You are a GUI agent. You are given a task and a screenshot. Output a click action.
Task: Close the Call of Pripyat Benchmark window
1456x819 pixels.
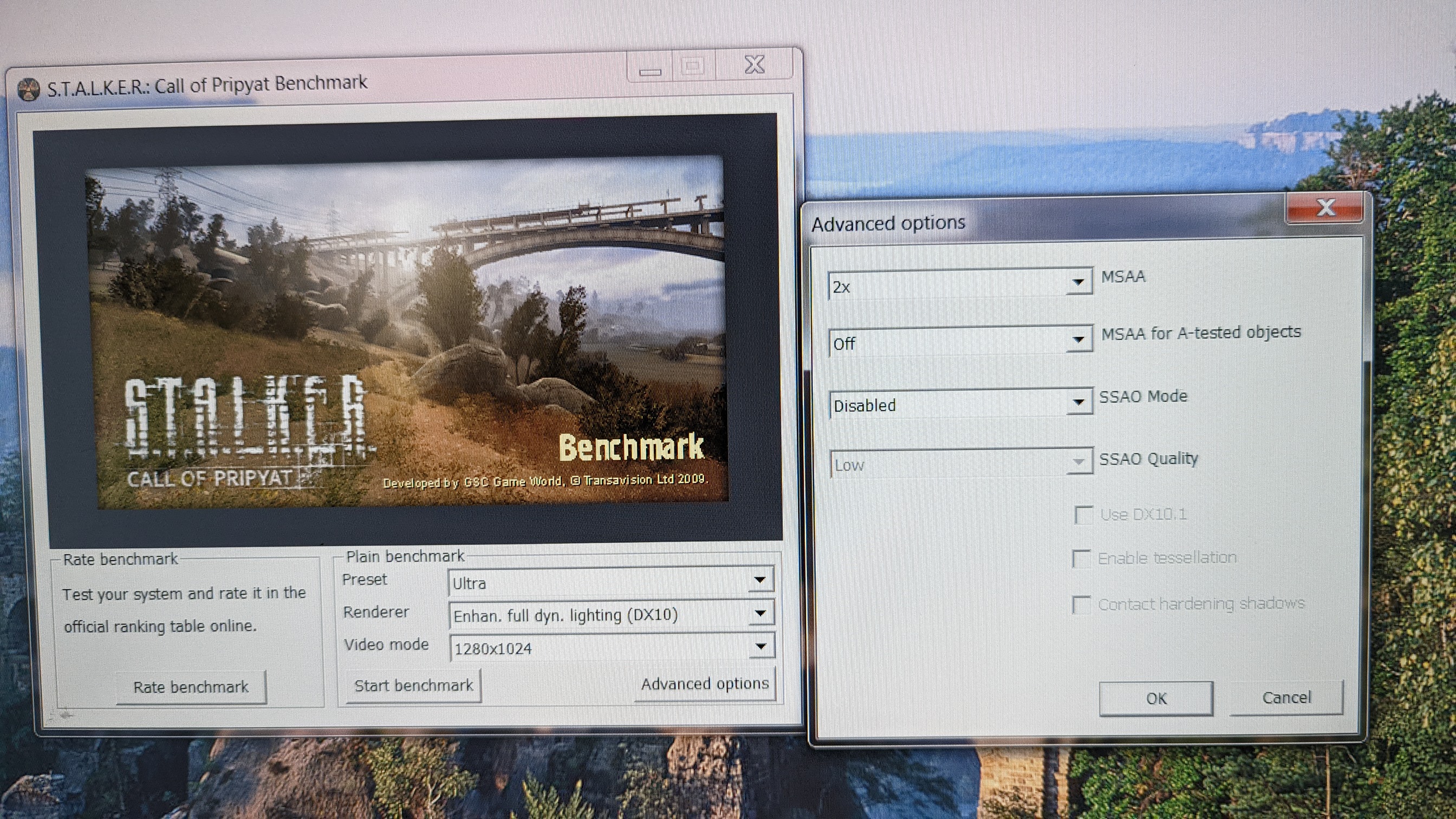(x=754, y=65)
